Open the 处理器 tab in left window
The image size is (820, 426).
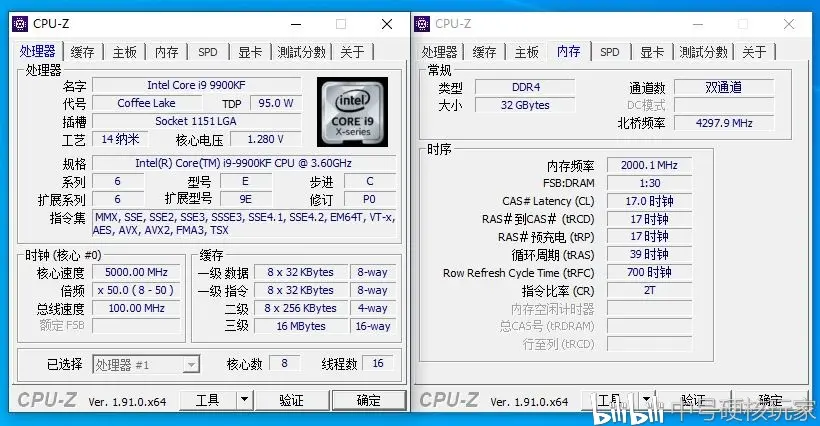pyautogui.click(x=37, y=51)
